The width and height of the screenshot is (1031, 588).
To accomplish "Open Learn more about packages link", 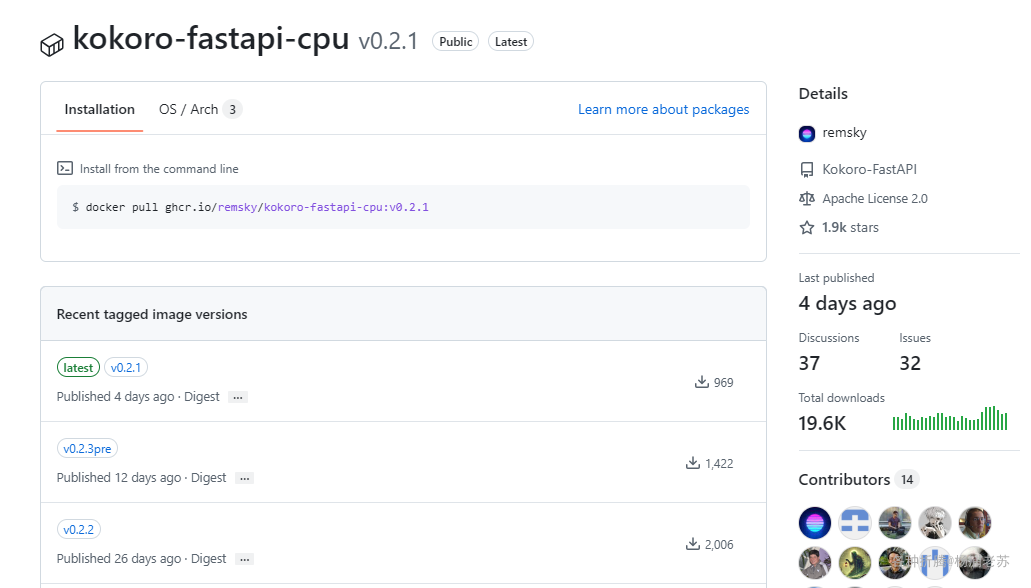I will pyautogui.click(x=663, y=109).
